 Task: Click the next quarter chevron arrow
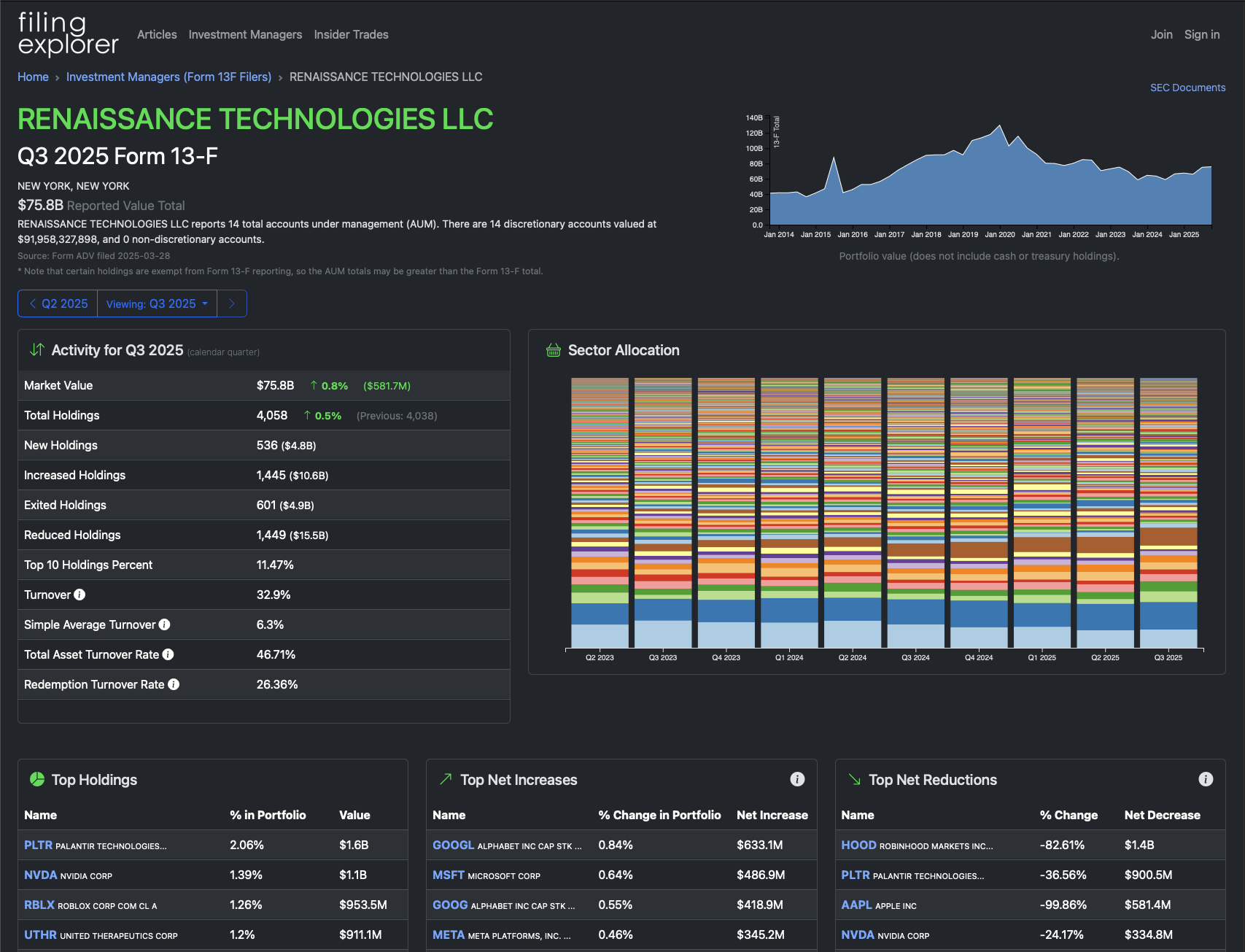click(x=232, y=303)
